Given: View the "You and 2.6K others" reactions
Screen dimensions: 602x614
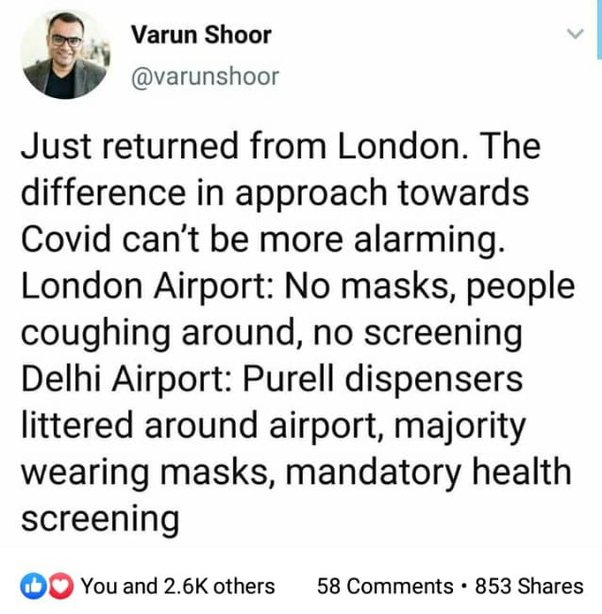Looking at the screenshot, I should point(178,586).
